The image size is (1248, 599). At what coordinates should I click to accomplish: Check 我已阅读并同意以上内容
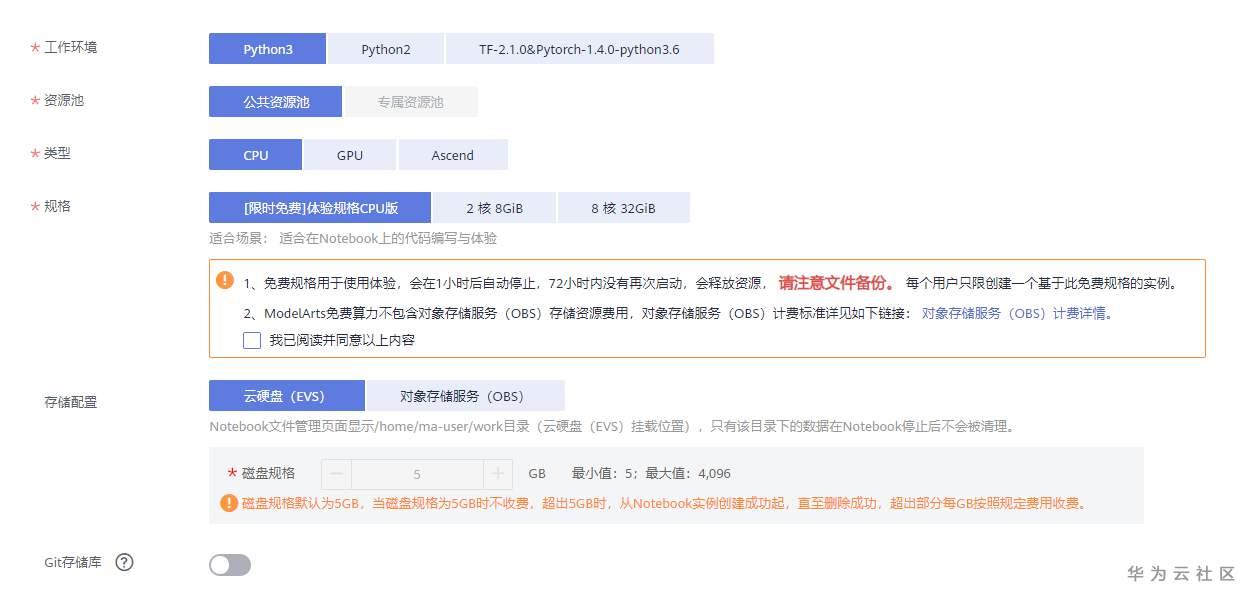pos(251,340)
